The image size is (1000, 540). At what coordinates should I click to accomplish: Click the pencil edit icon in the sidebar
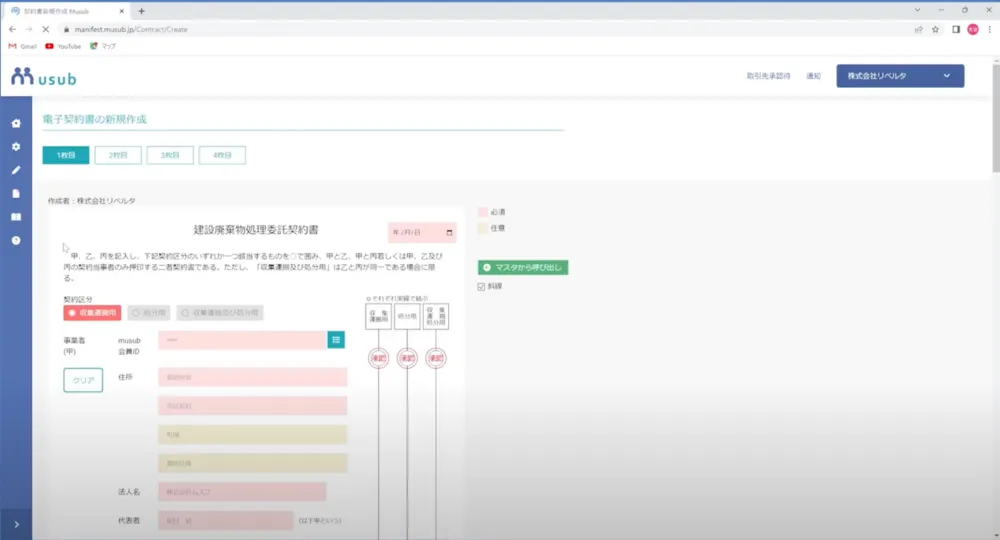click(x=16, y=170)
